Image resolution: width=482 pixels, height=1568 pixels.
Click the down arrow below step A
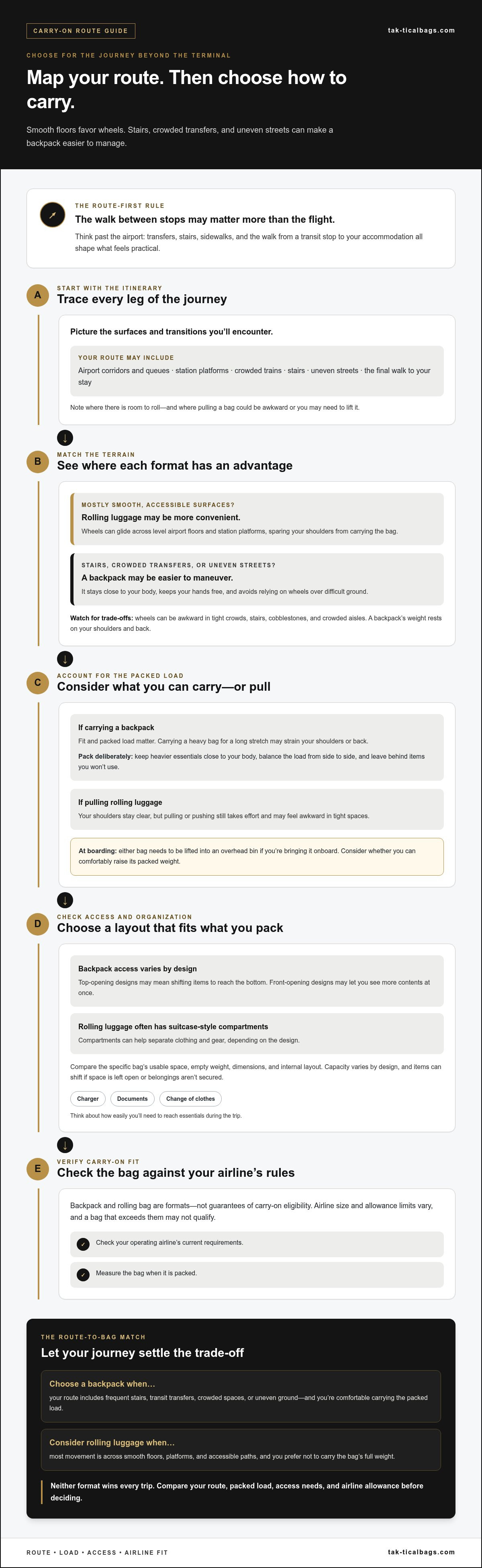(x=65, y=438)
